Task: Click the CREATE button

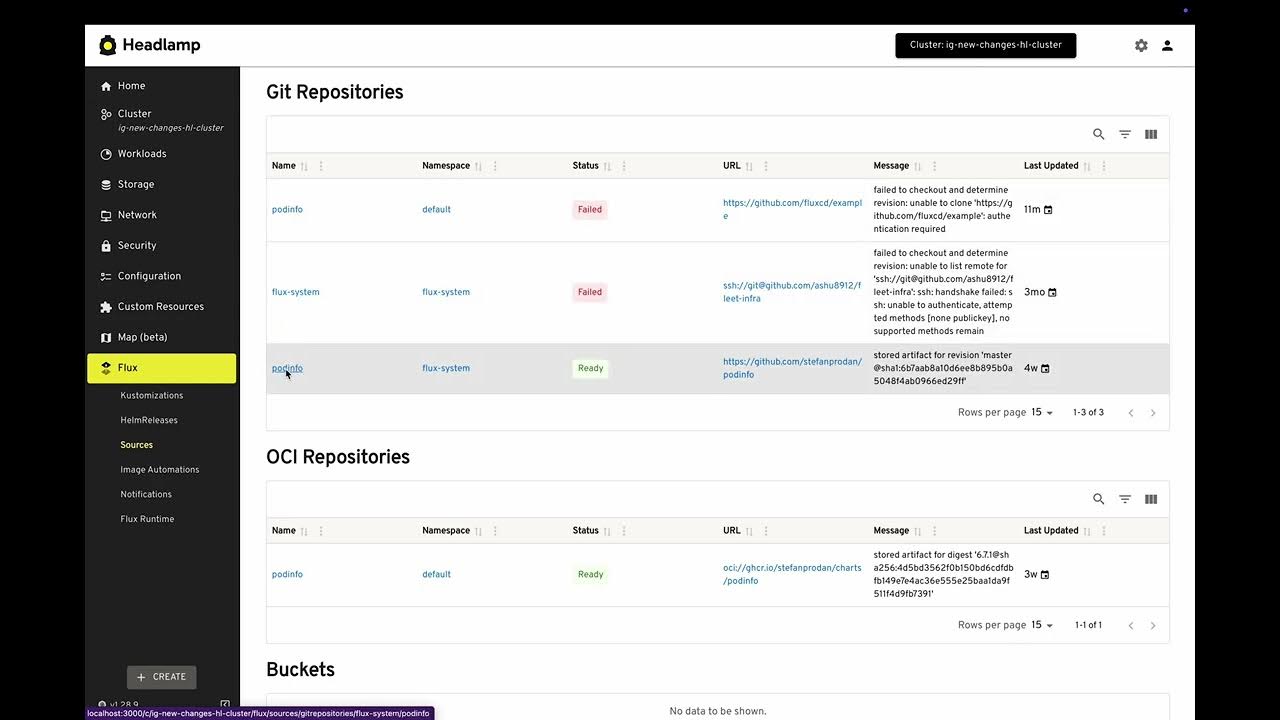Action: 161,677
